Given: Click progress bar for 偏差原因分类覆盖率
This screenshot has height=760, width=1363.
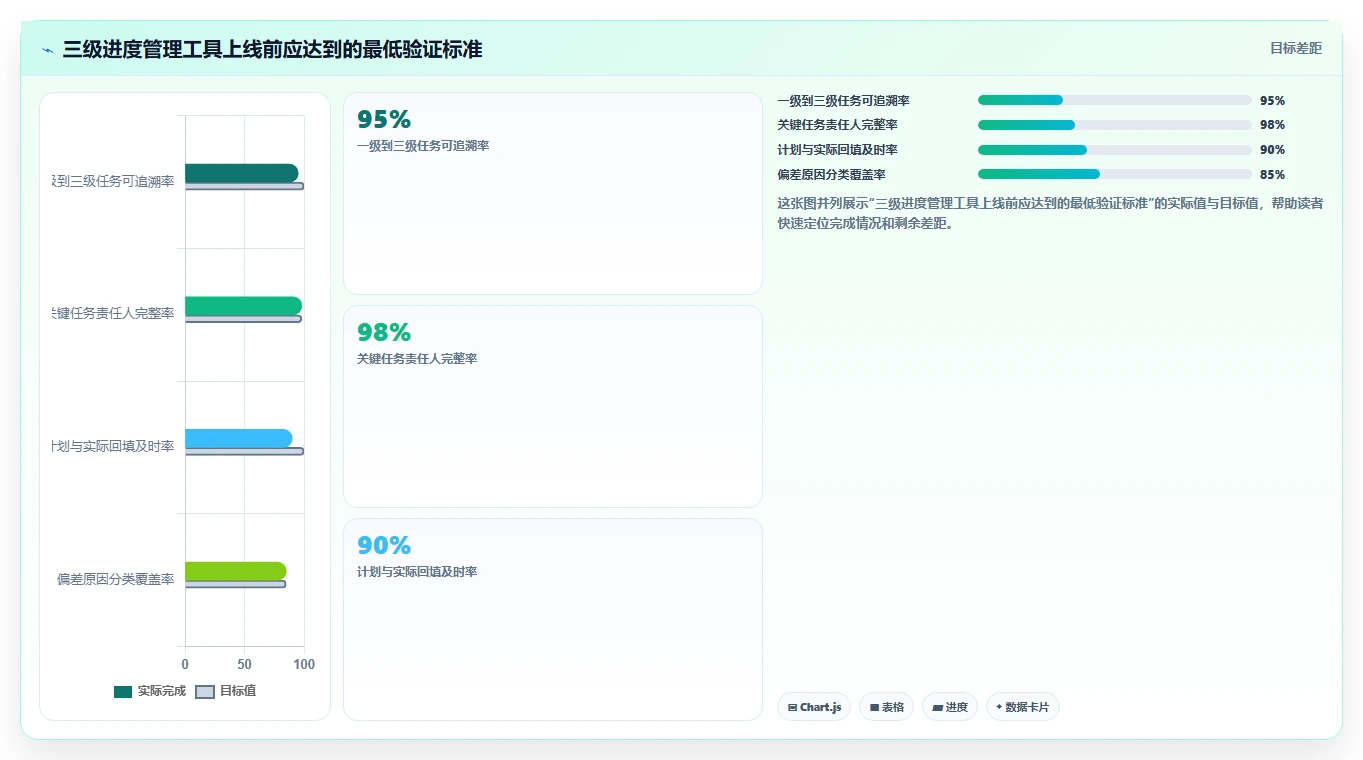Looking at the screenshot, I should [x=1115, y=174].
